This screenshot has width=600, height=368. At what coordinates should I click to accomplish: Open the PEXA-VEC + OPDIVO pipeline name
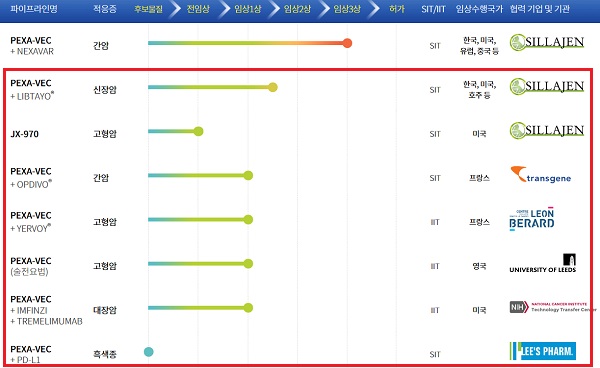tap(31, 178)
